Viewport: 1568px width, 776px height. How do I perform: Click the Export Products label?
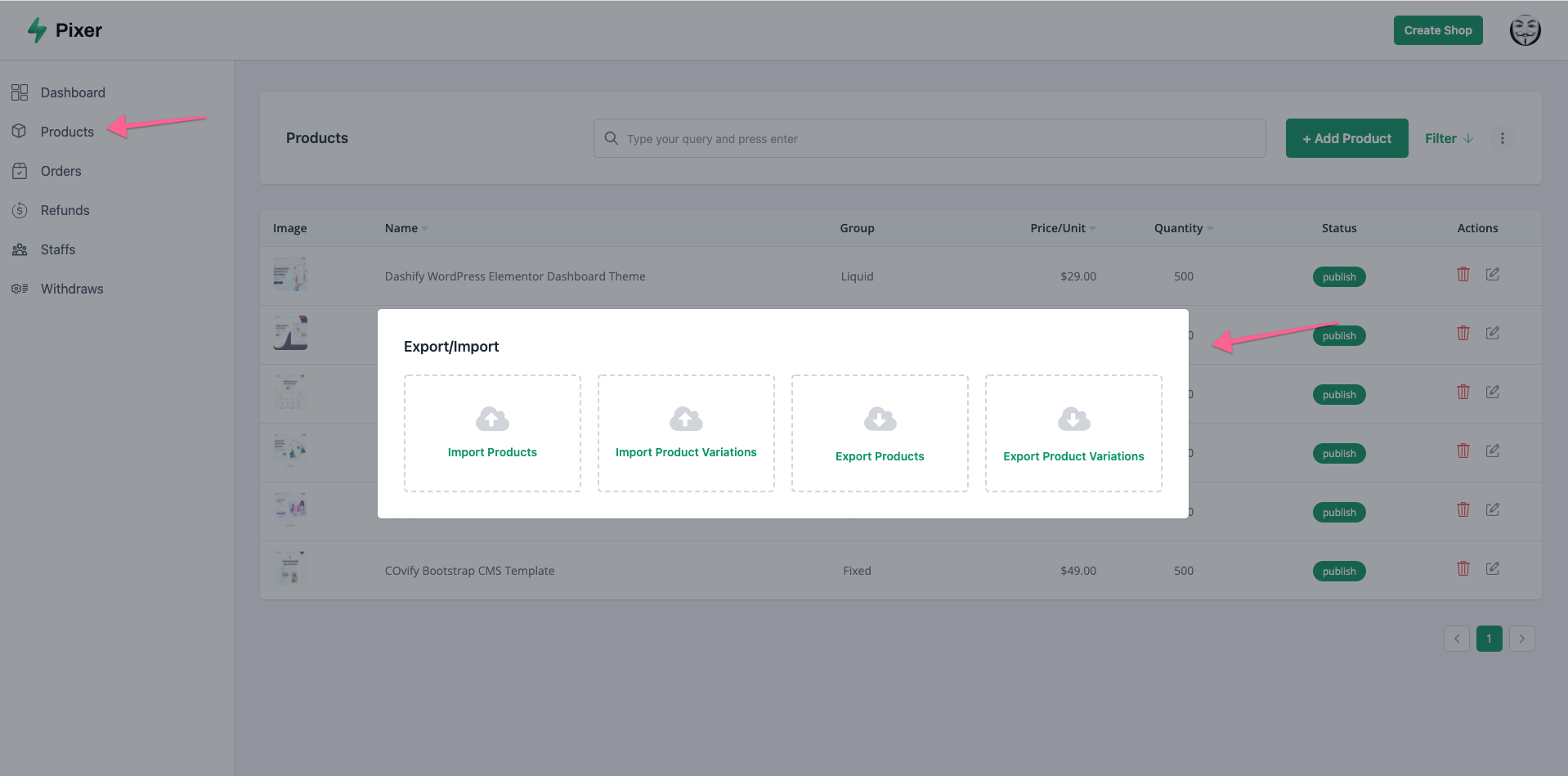(880, 456)
